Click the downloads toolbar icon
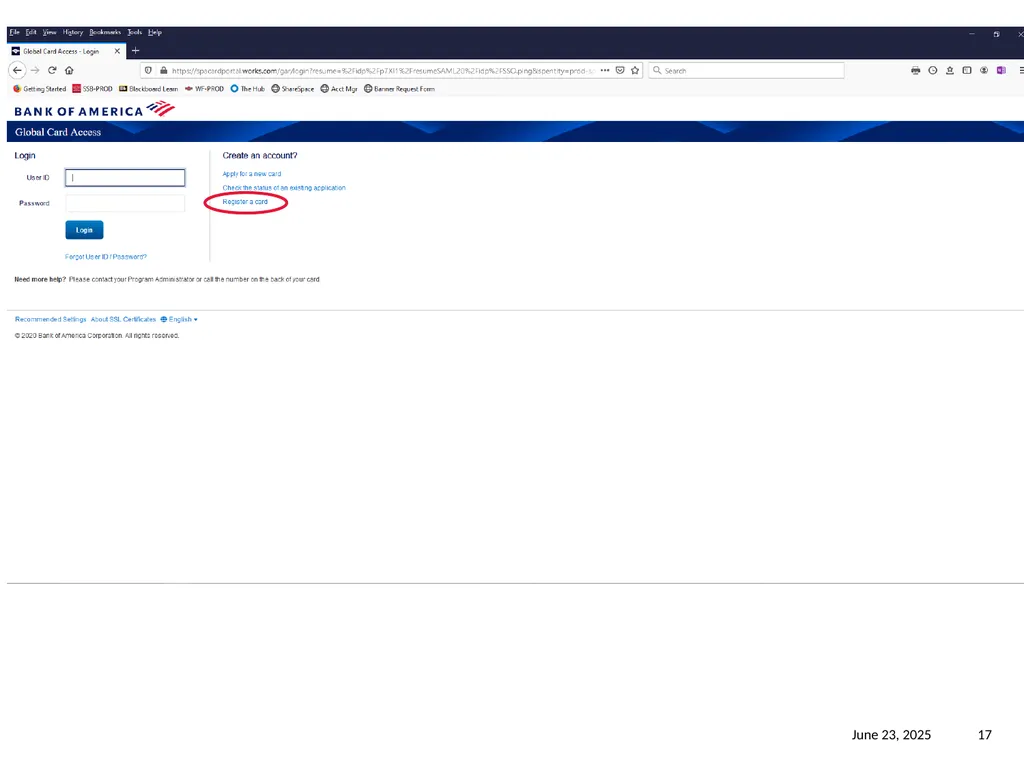1024x768 pixels. point(950,71)
